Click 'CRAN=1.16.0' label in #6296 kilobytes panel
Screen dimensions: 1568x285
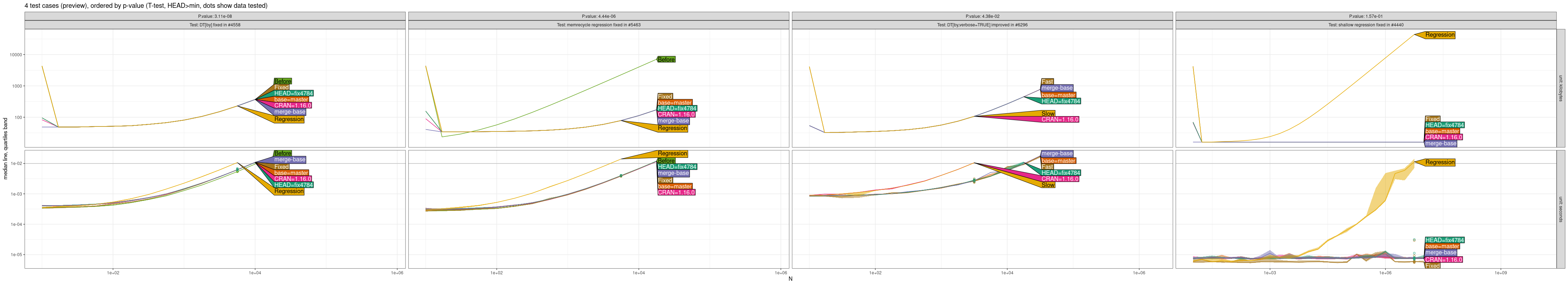[x=1060, y=120]
